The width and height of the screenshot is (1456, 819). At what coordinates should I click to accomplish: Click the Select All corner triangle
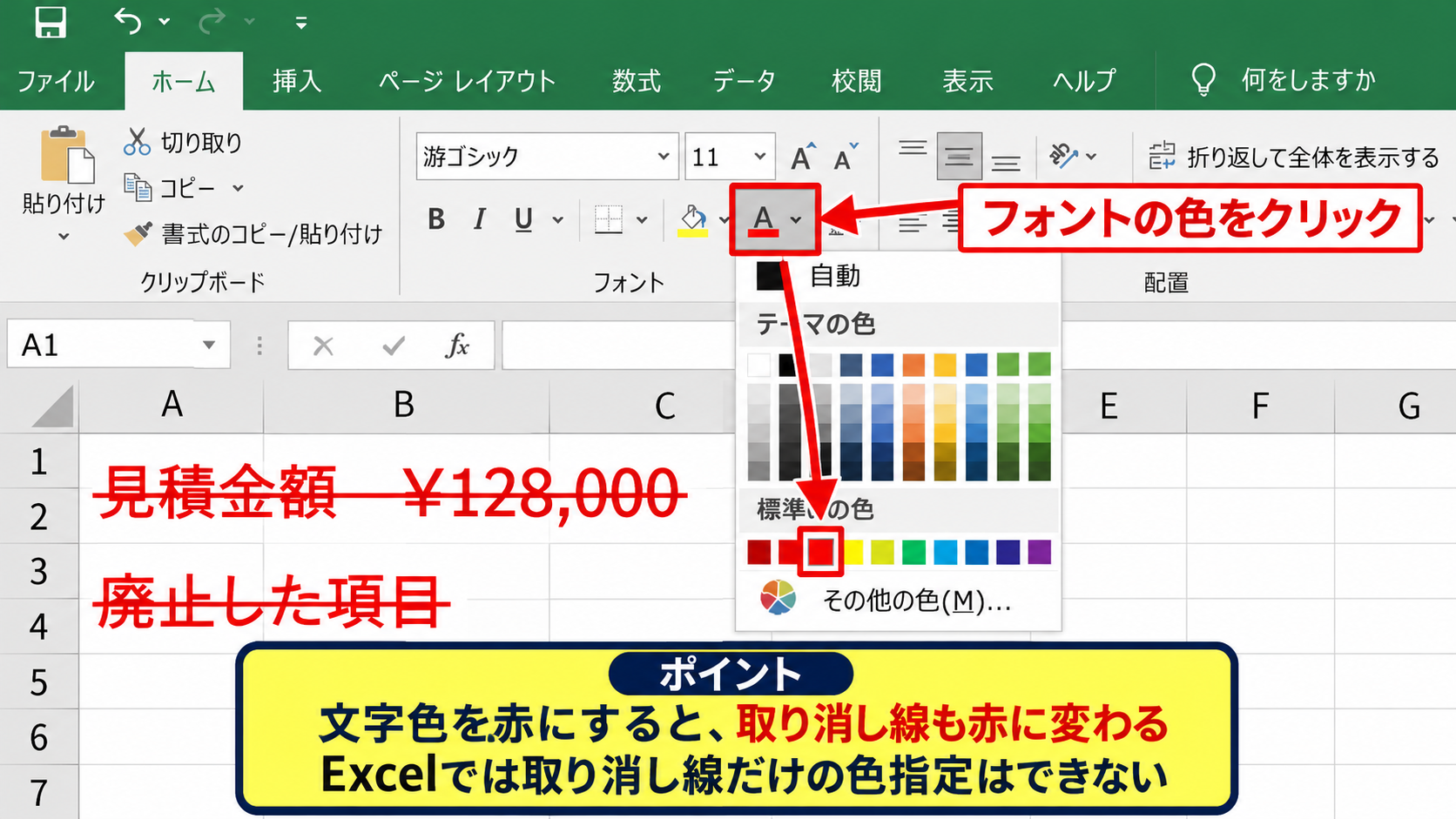53,406
